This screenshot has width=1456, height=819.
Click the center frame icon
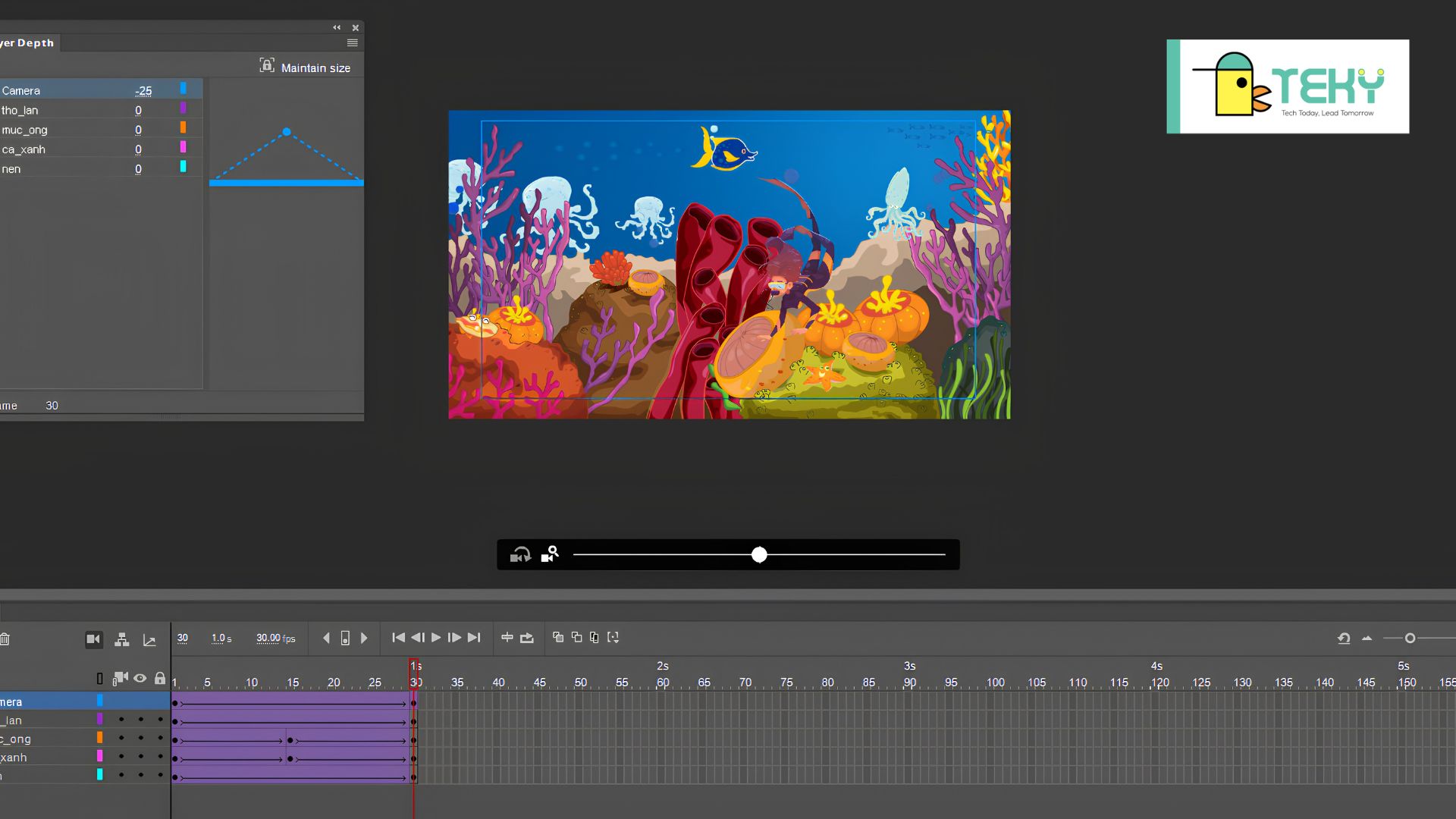click(507, 638)
